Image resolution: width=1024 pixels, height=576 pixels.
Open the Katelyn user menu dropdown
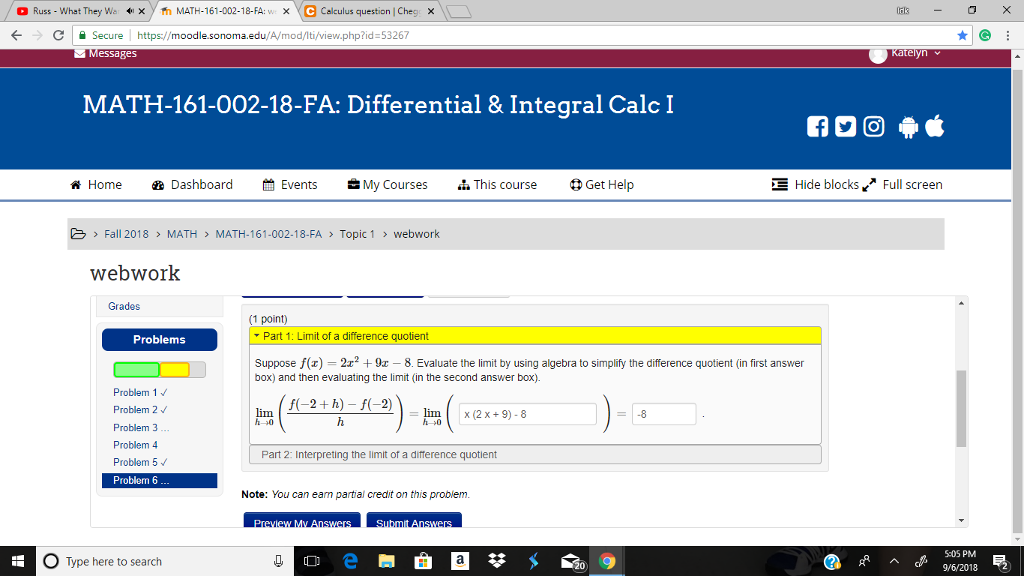coord(910,53)
